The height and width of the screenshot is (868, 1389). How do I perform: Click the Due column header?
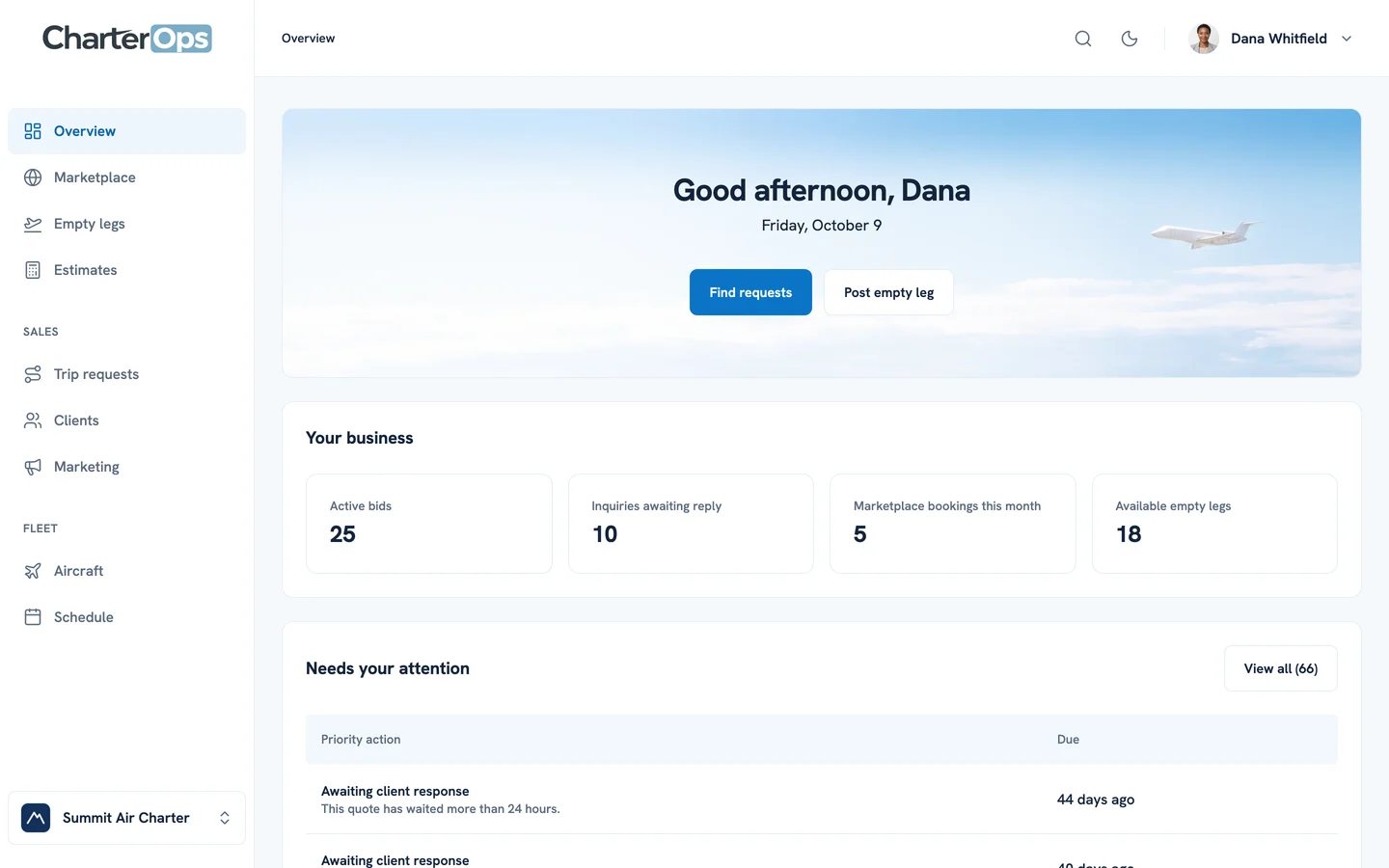1068,740
